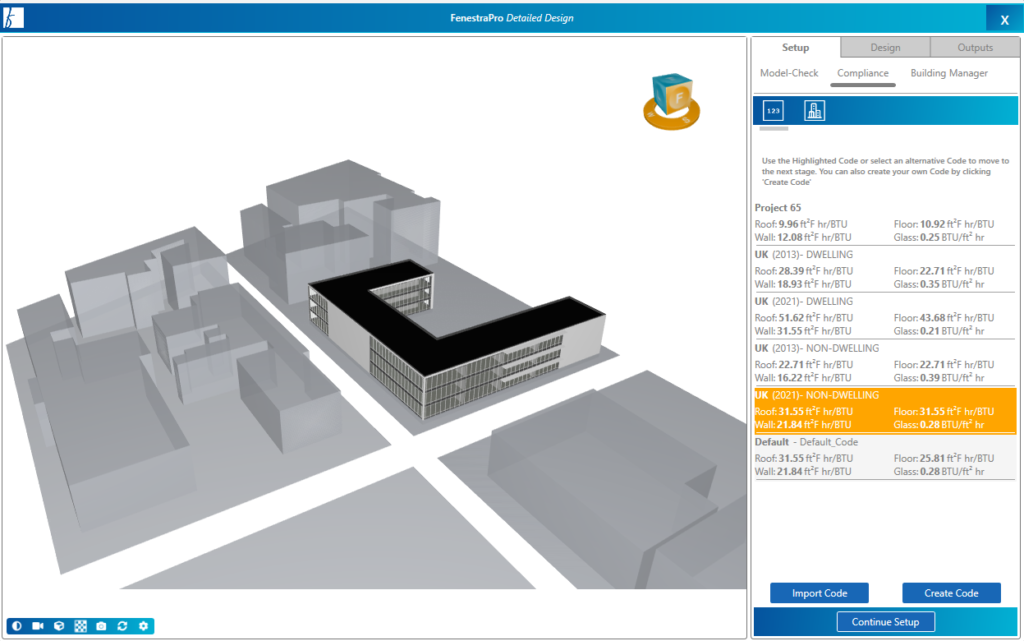Refresh the 3D view with sync icon

(x=122, y=626)
